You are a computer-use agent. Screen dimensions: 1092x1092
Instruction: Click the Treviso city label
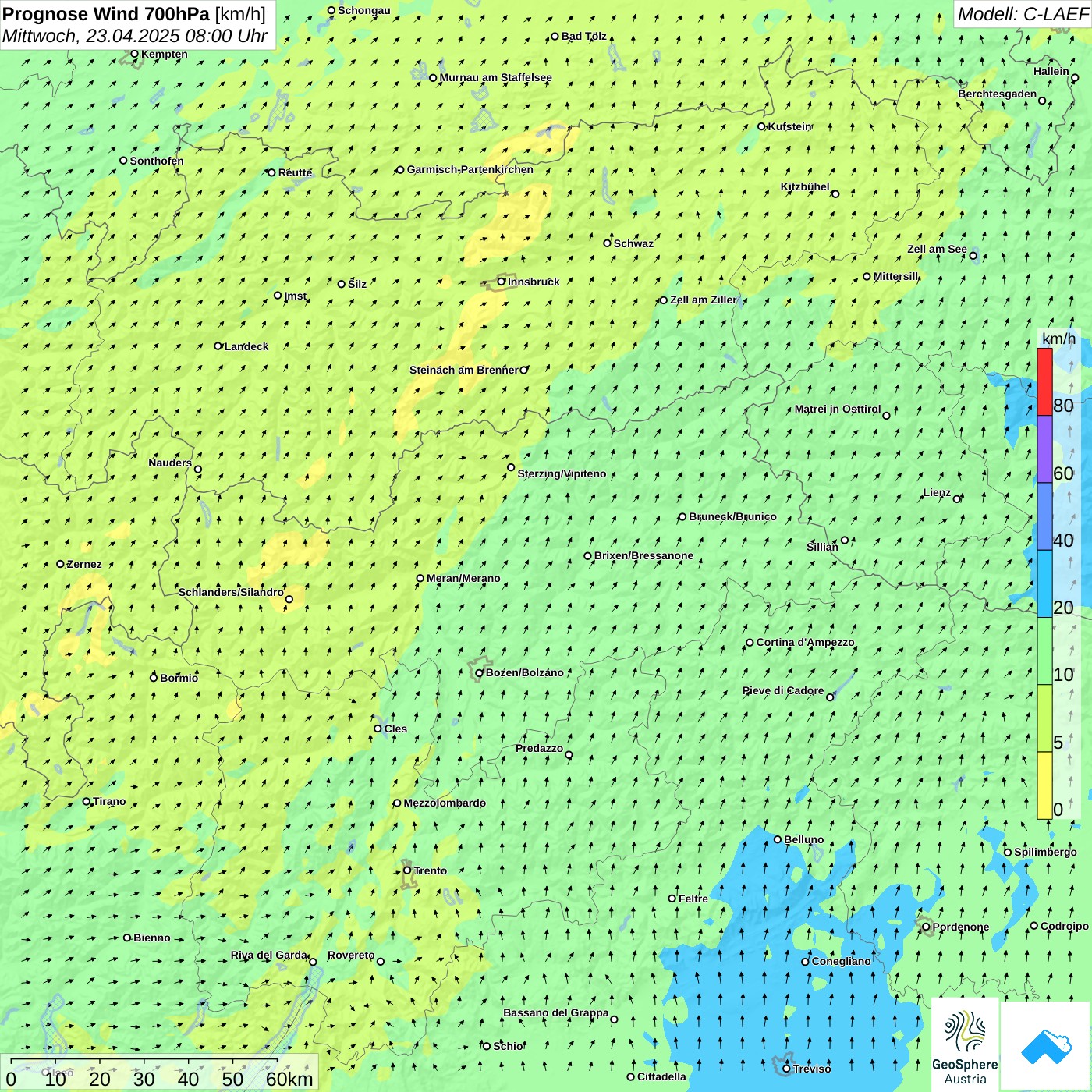click(812, 1069)
